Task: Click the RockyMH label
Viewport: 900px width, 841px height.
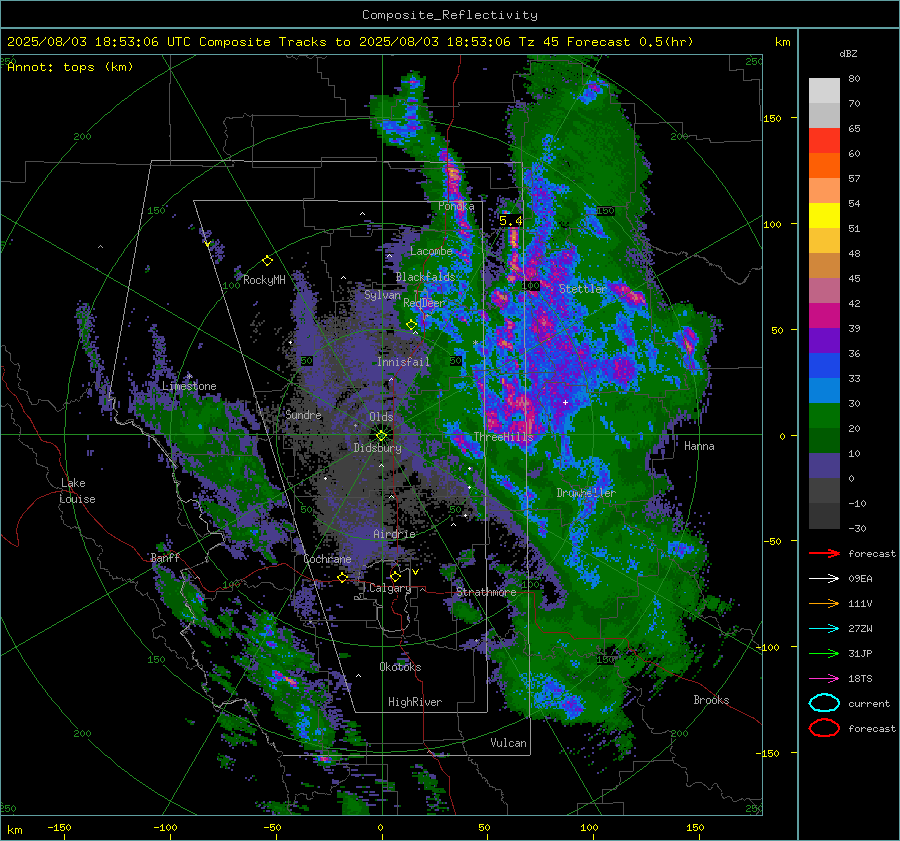Action: (x=264, y=280)
